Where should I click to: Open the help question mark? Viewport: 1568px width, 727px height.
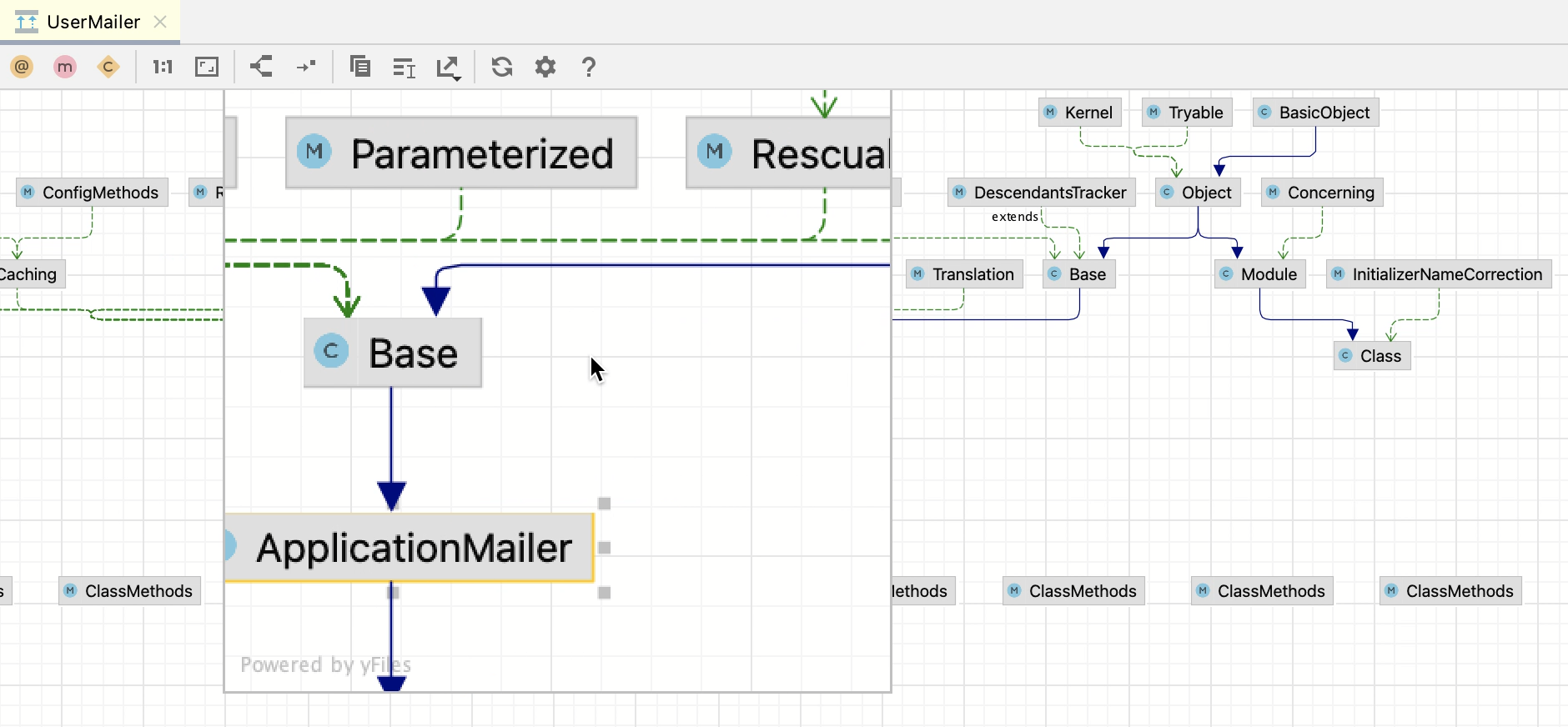pyautogui.click(x=589, y=67)
